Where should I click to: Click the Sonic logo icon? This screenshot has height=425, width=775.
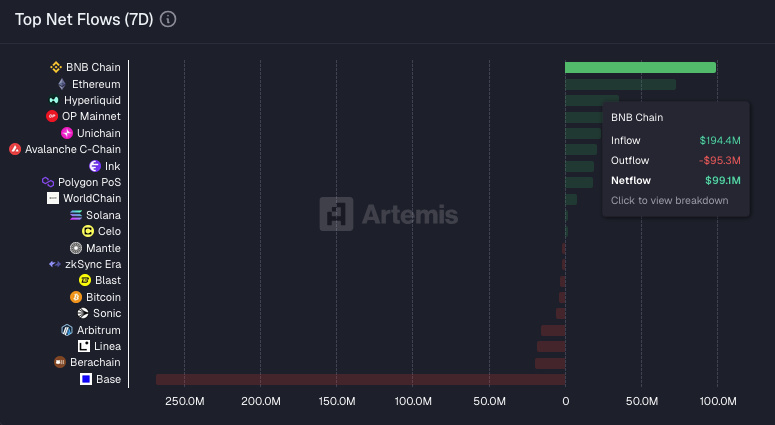[83, 313]
